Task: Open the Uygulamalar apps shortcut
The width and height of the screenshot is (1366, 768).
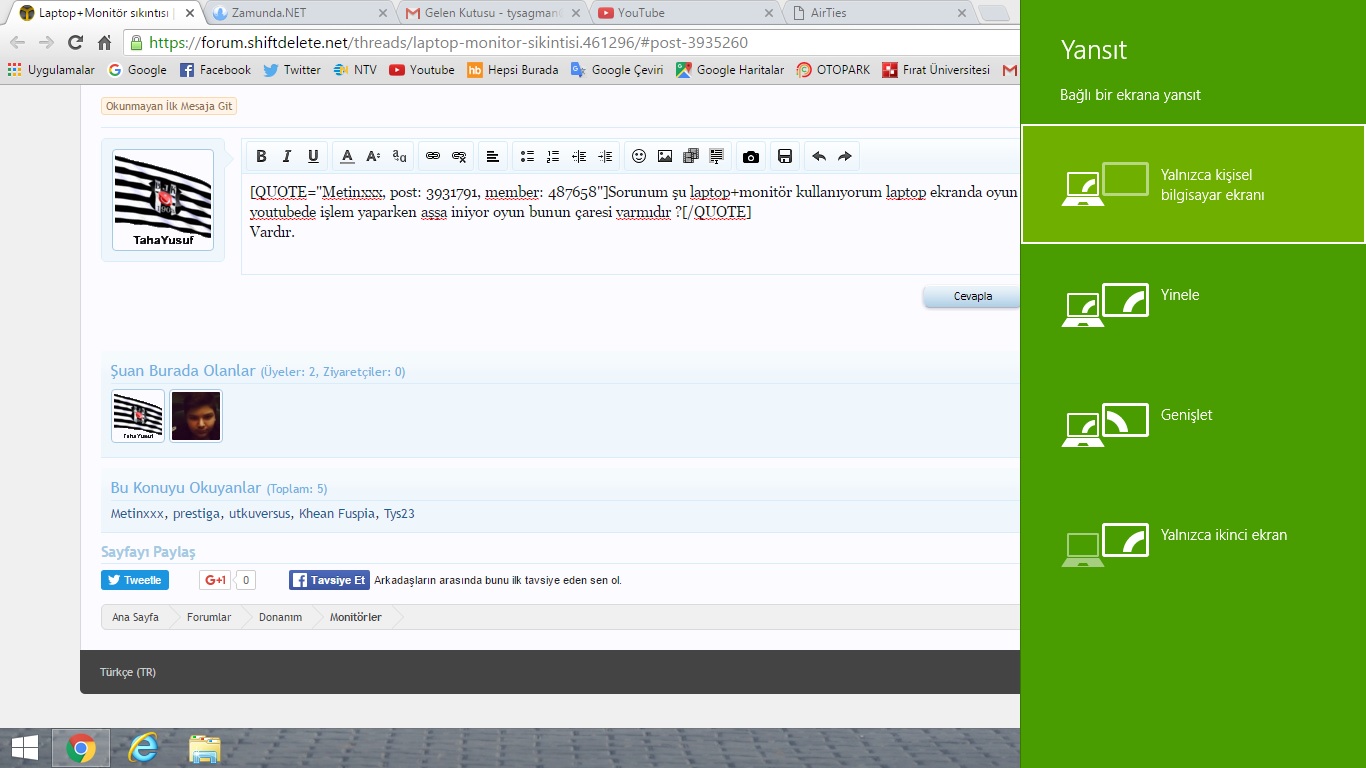Action: (x=51, y=70)
